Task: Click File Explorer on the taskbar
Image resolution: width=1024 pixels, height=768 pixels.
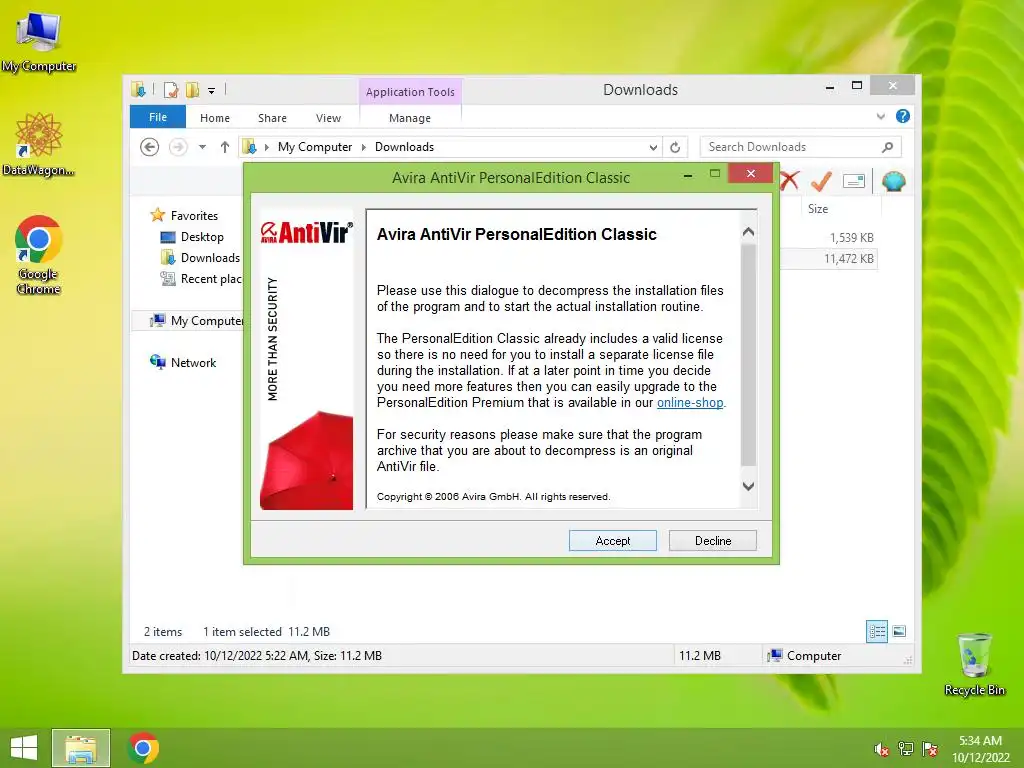Action: point(81,748)
